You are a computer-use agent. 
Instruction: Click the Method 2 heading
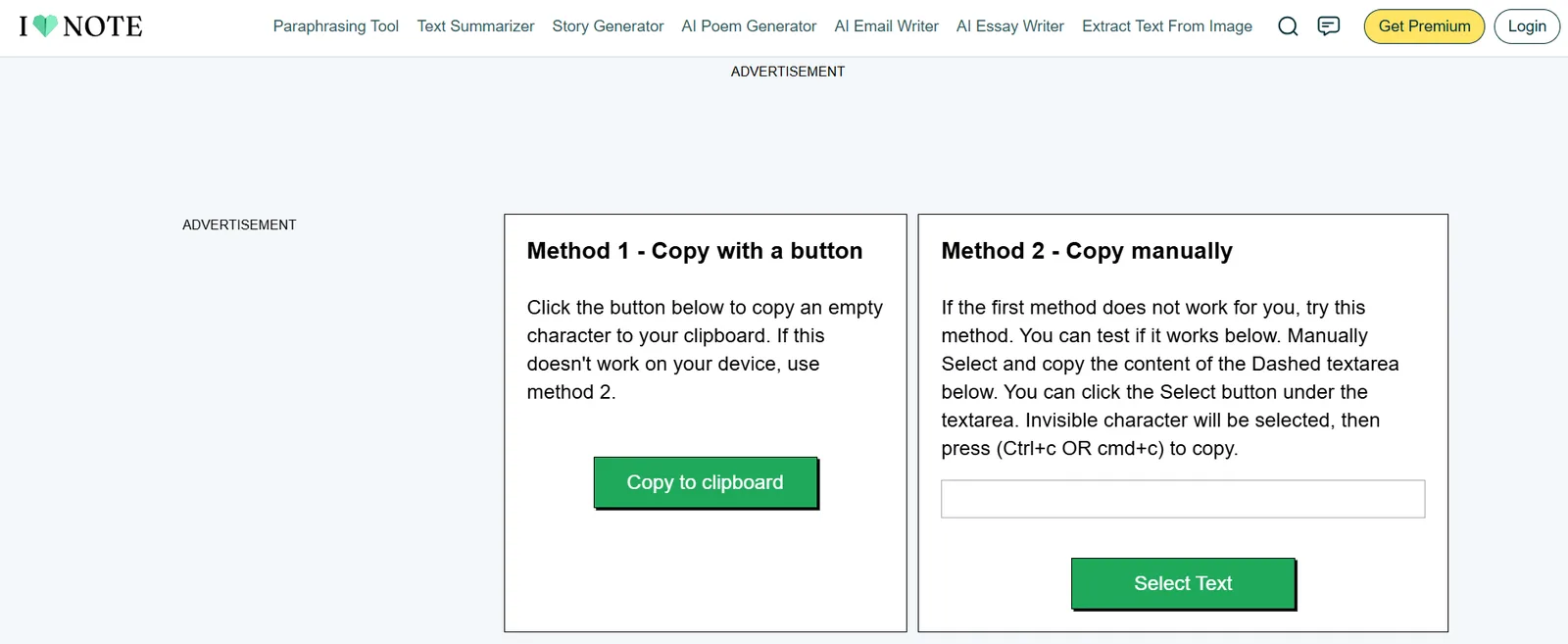point(1087,251)
